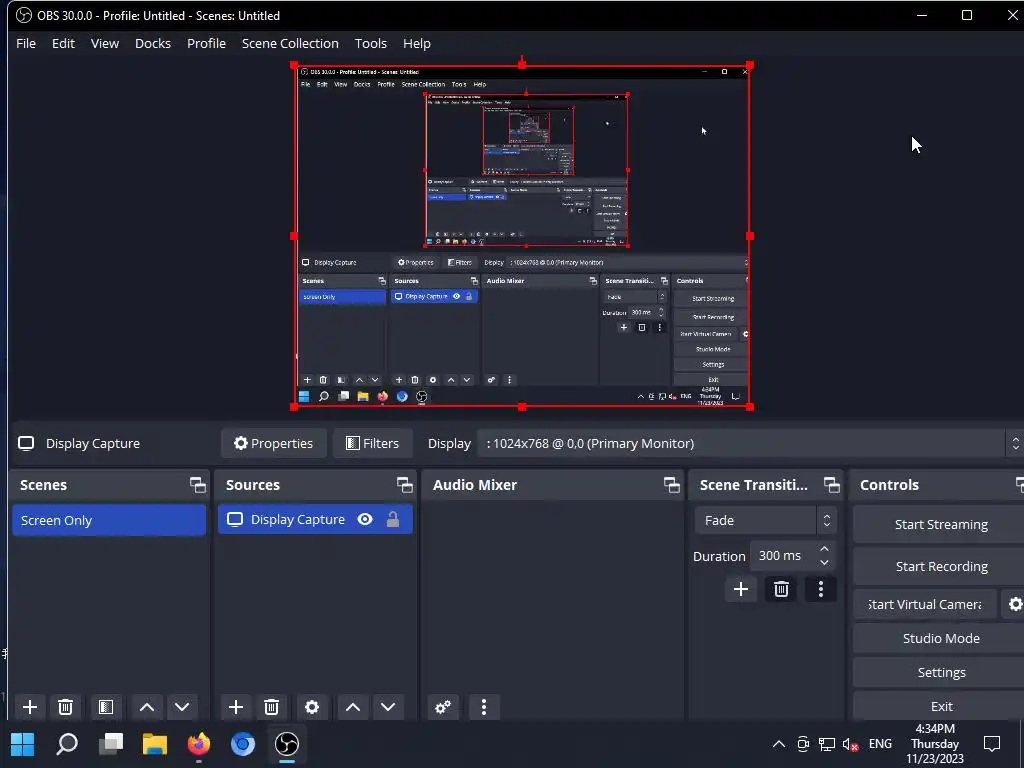This screenshot has height=768, width=1024.
Task: Open the Docks menu
Action: click(153, 43)
